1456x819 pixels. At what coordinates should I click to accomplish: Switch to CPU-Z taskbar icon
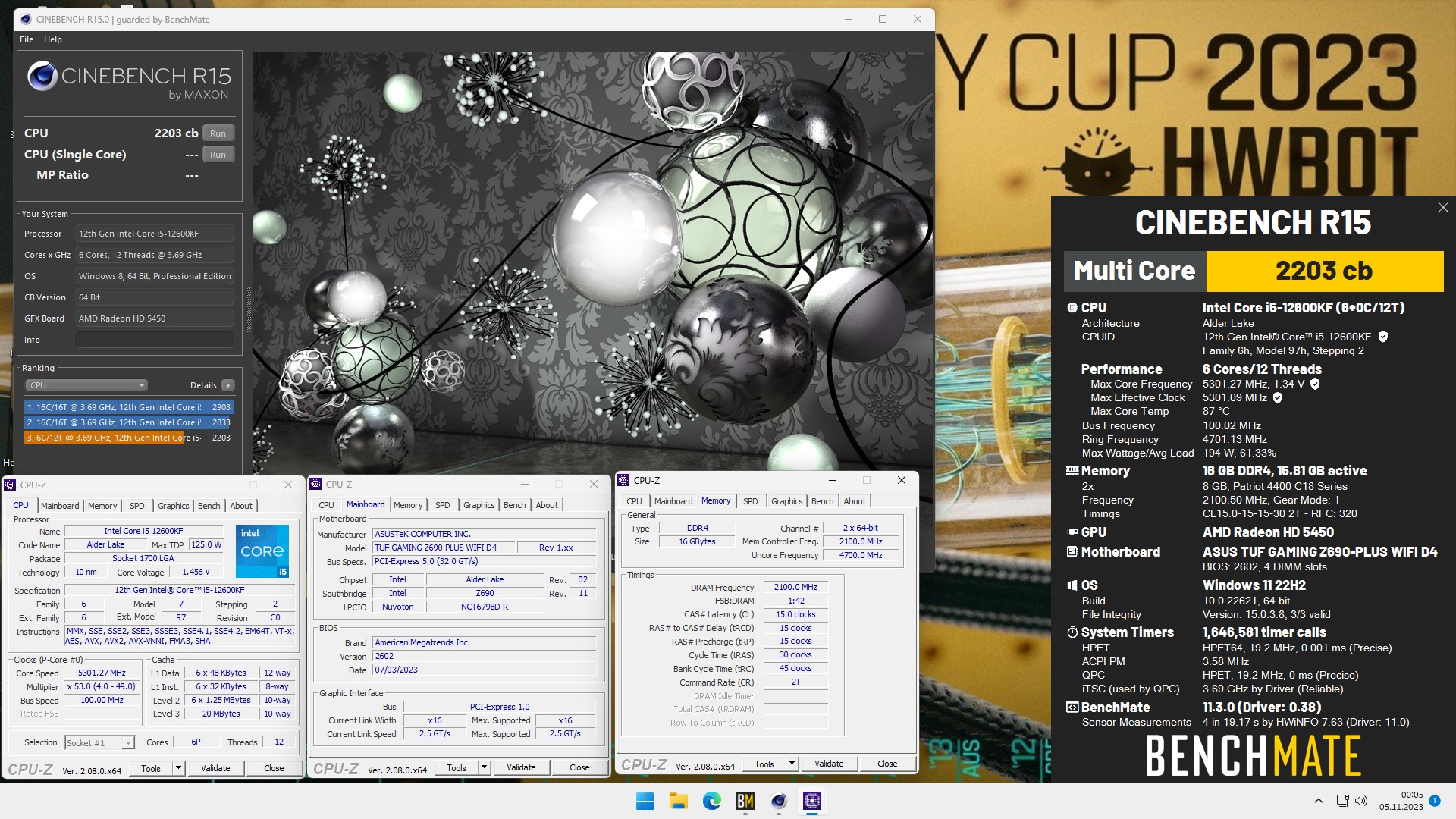coord(812,801)
